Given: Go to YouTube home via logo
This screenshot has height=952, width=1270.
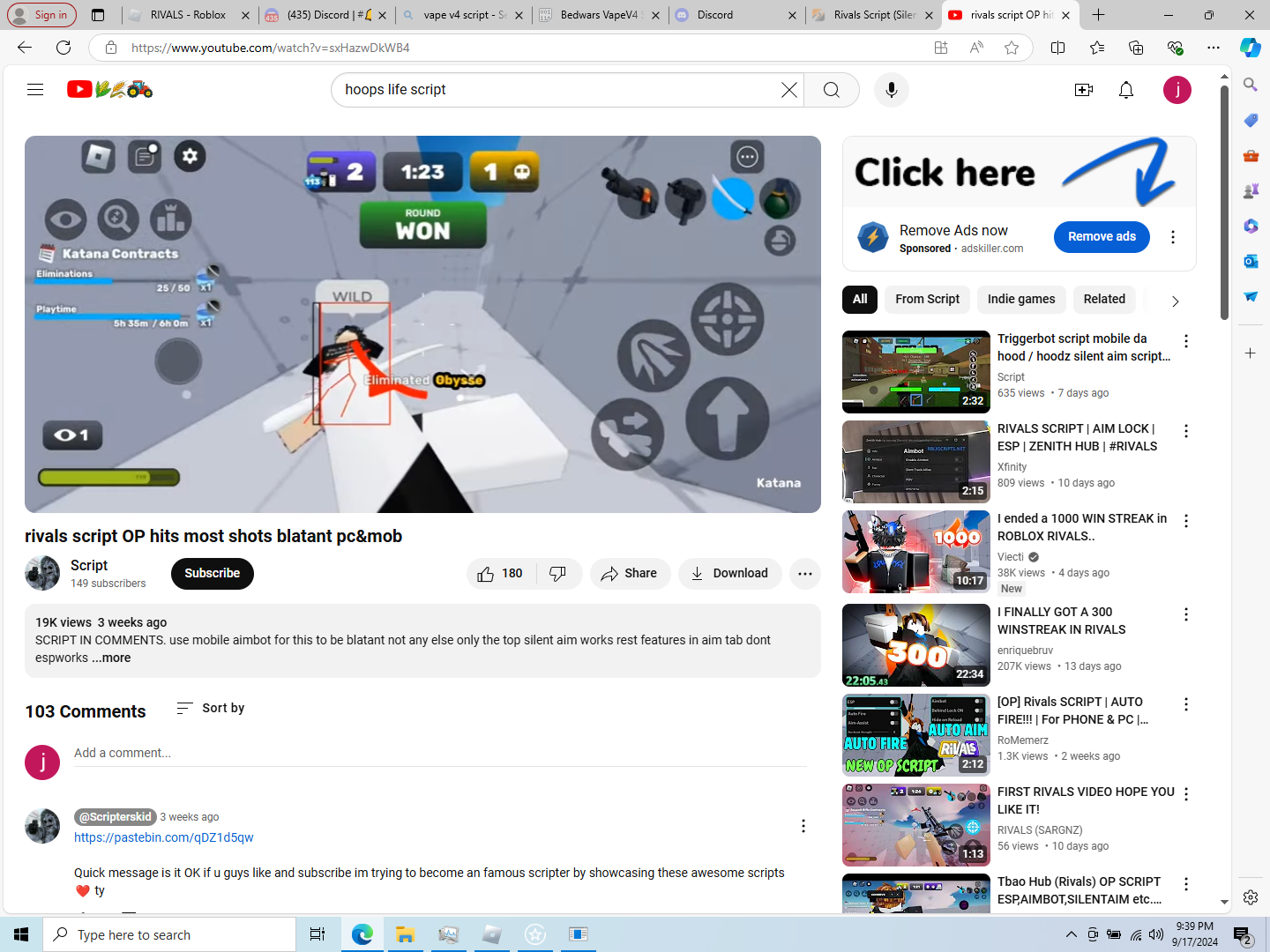Looking at the screenshot, I should (x=110, y=89).
